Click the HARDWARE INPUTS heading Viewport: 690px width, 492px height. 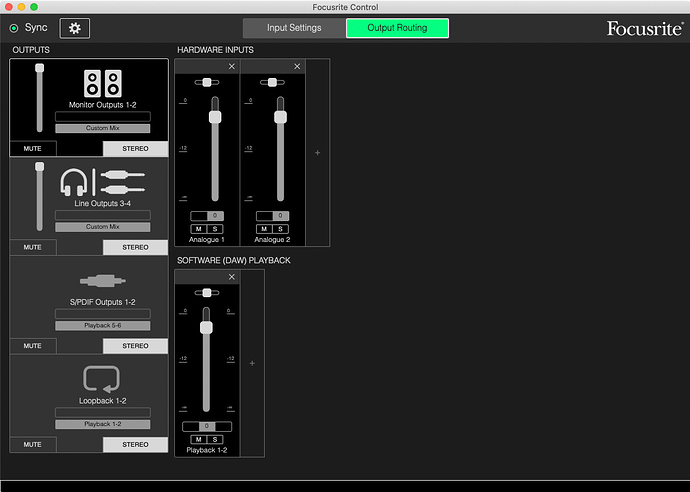(x=216, y=50)
